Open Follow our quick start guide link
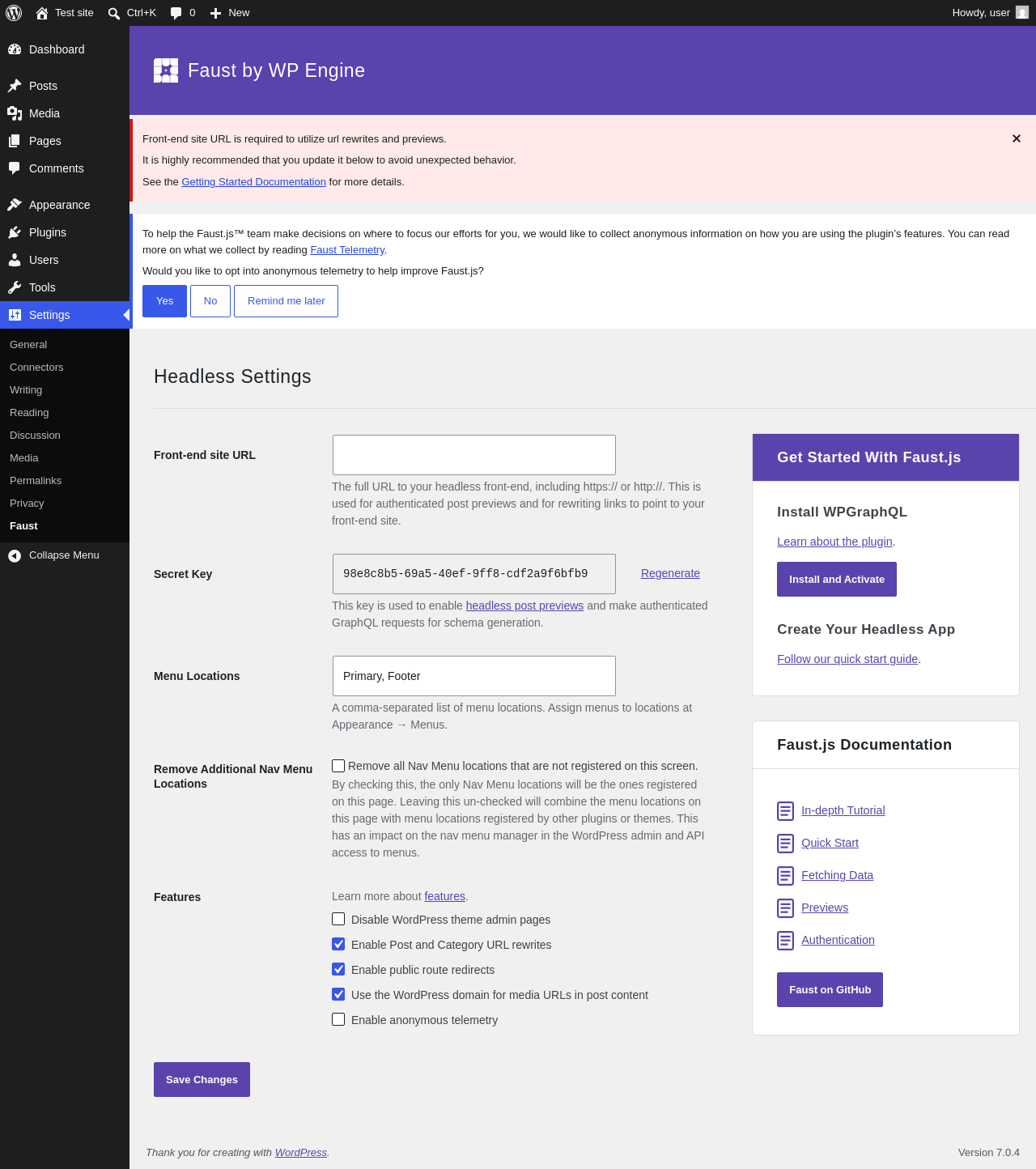This screenshot has height=1169, width=1036. pyautogui.click(x=847, y=659)
